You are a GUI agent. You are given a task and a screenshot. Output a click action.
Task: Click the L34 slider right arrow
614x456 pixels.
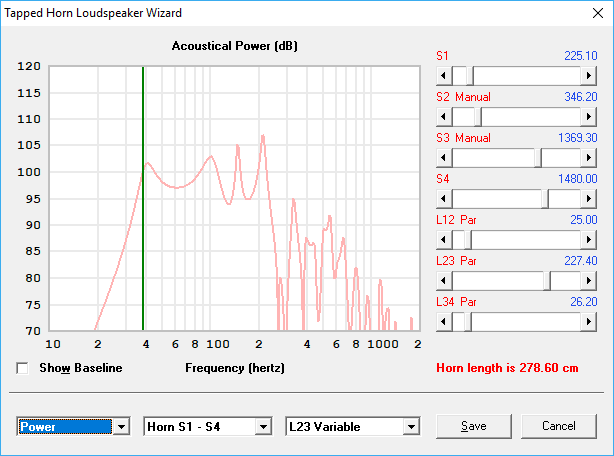pos(589,322)
